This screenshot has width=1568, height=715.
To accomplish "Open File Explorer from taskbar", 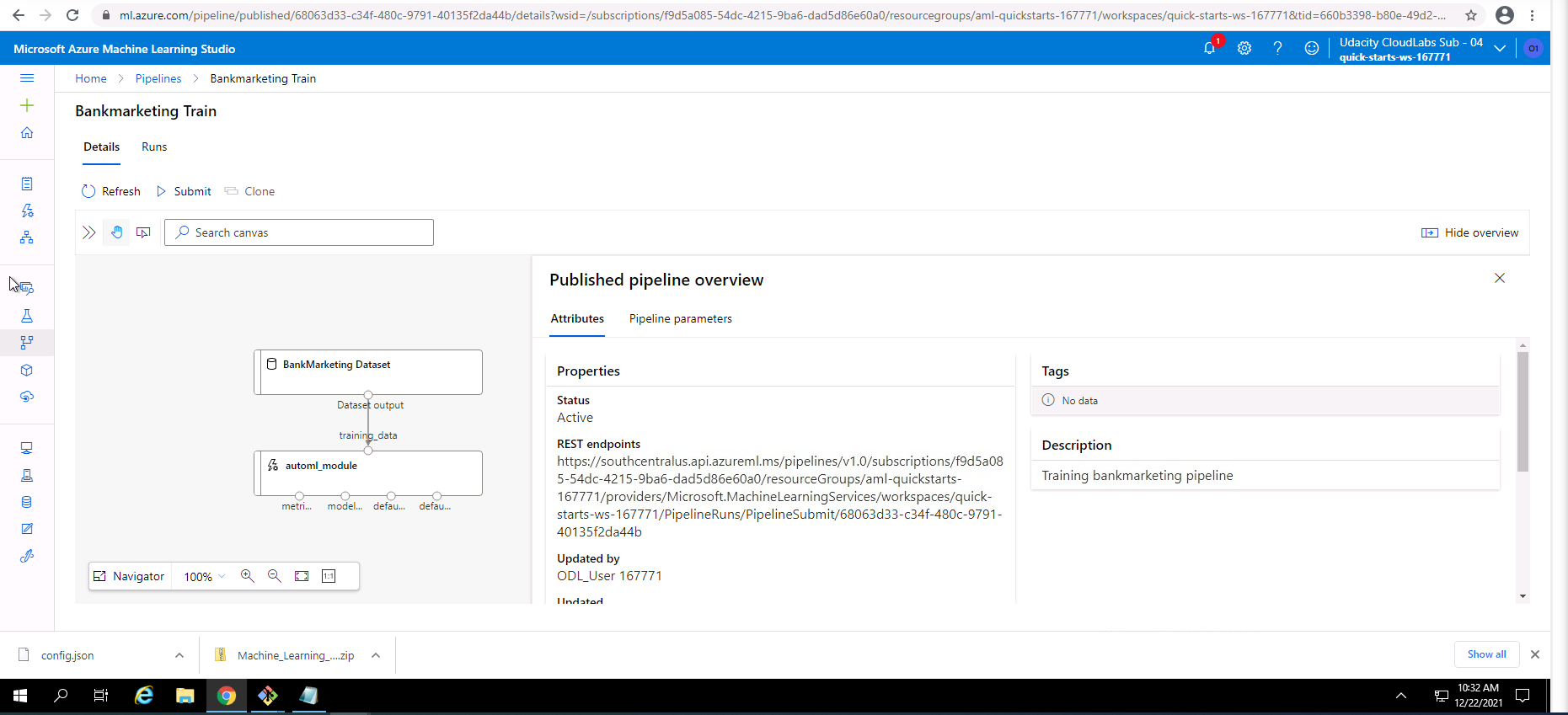I will (185, 696).
